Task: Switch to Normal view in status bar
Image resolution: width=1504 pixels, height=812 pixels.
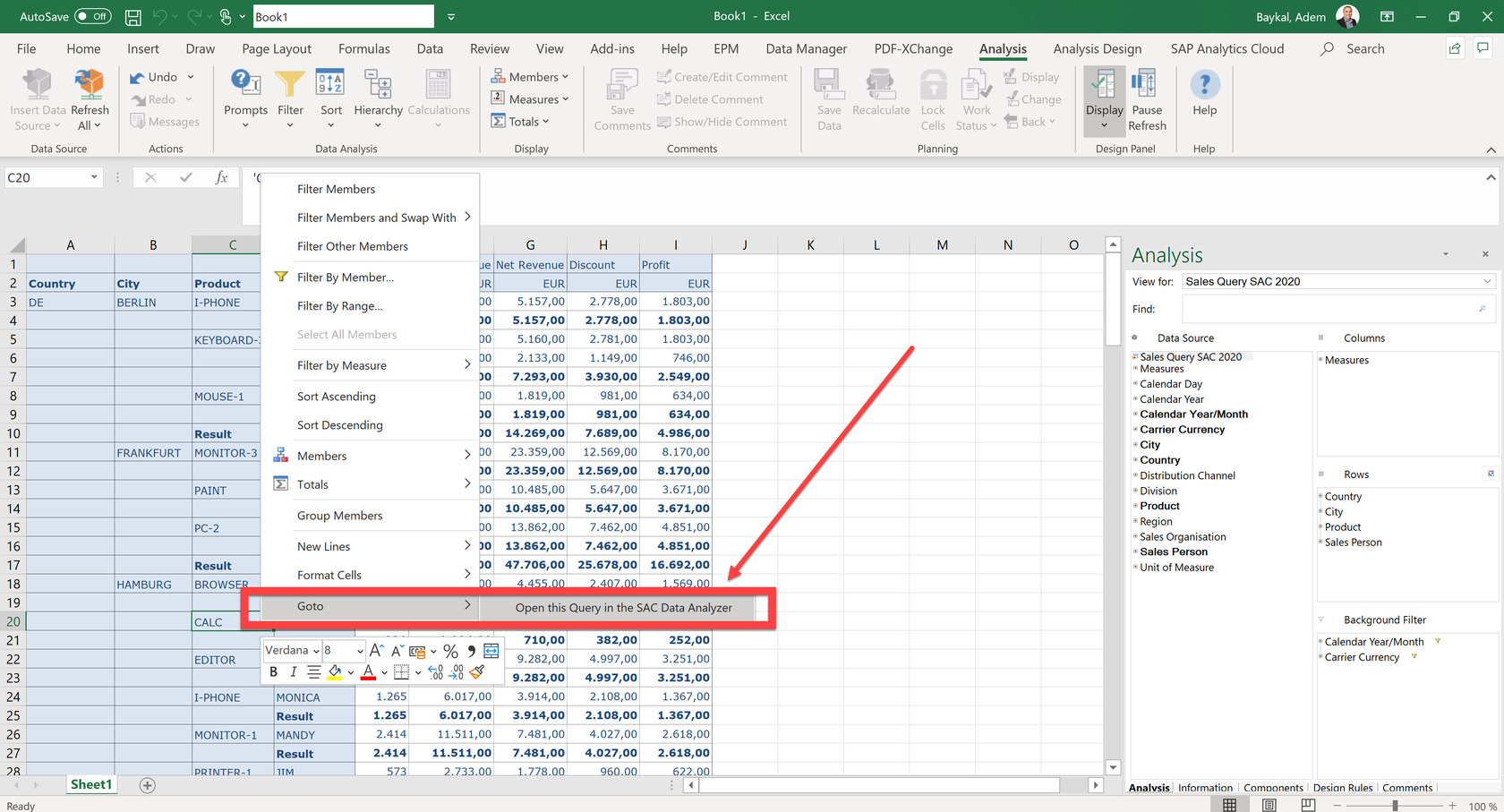Action: 1230,805
